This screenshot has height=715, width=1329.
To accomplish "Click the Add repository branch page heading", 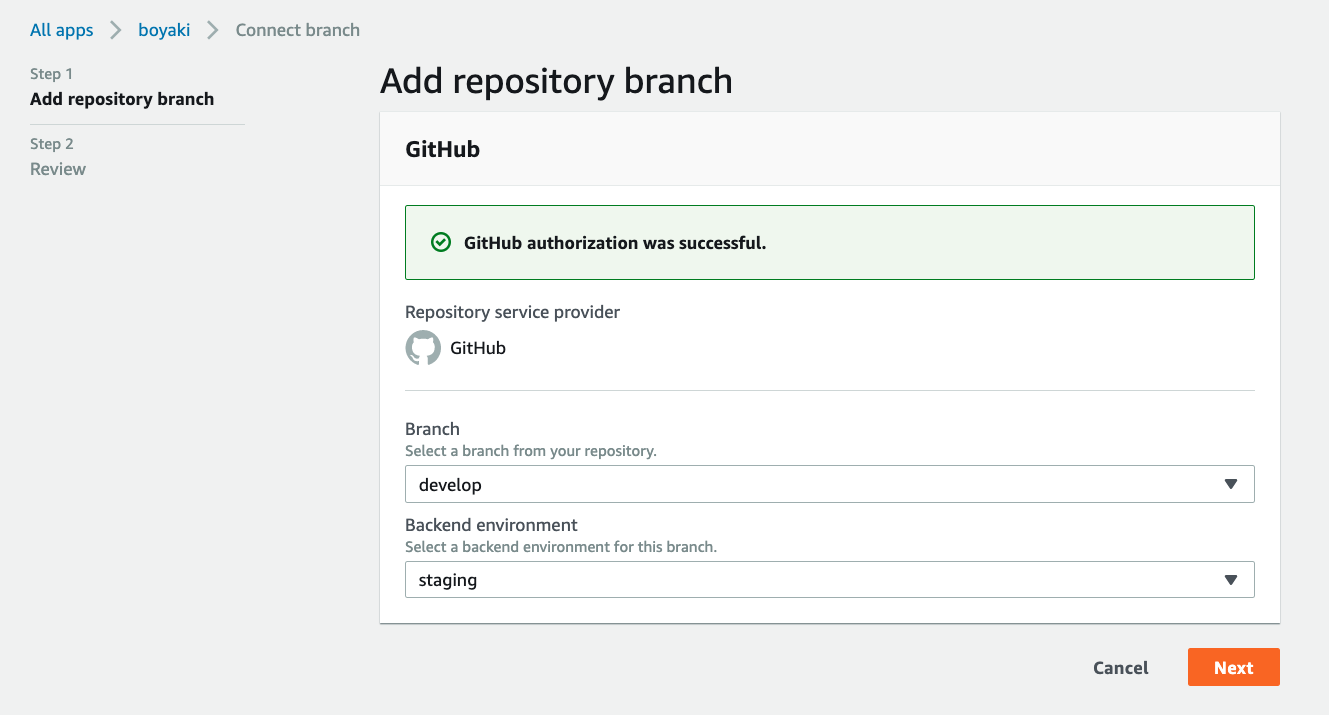I will click(556, 81).
